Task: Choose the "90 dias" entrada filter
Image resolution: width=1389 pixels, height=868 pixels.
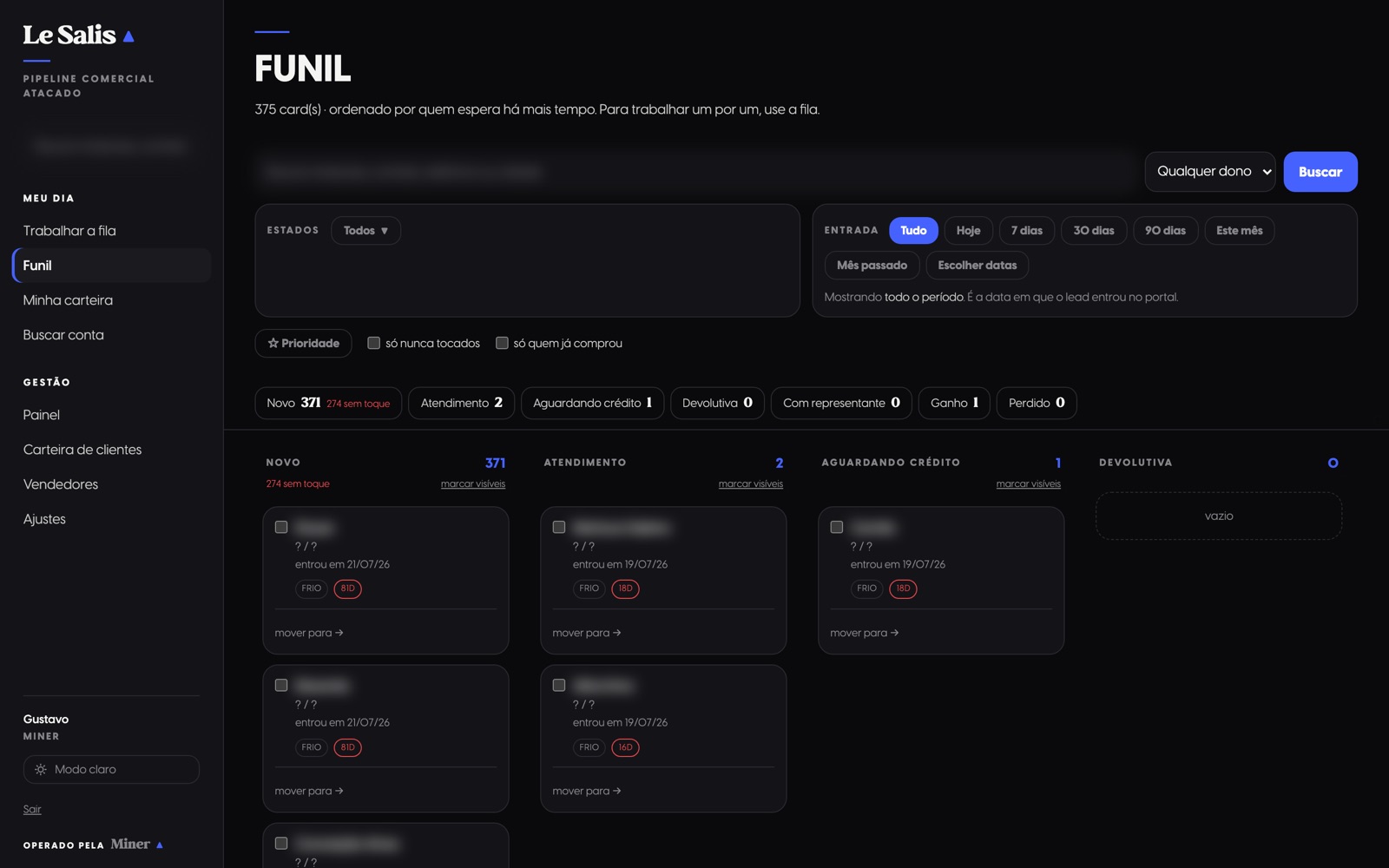Action: click(1165, 230)
